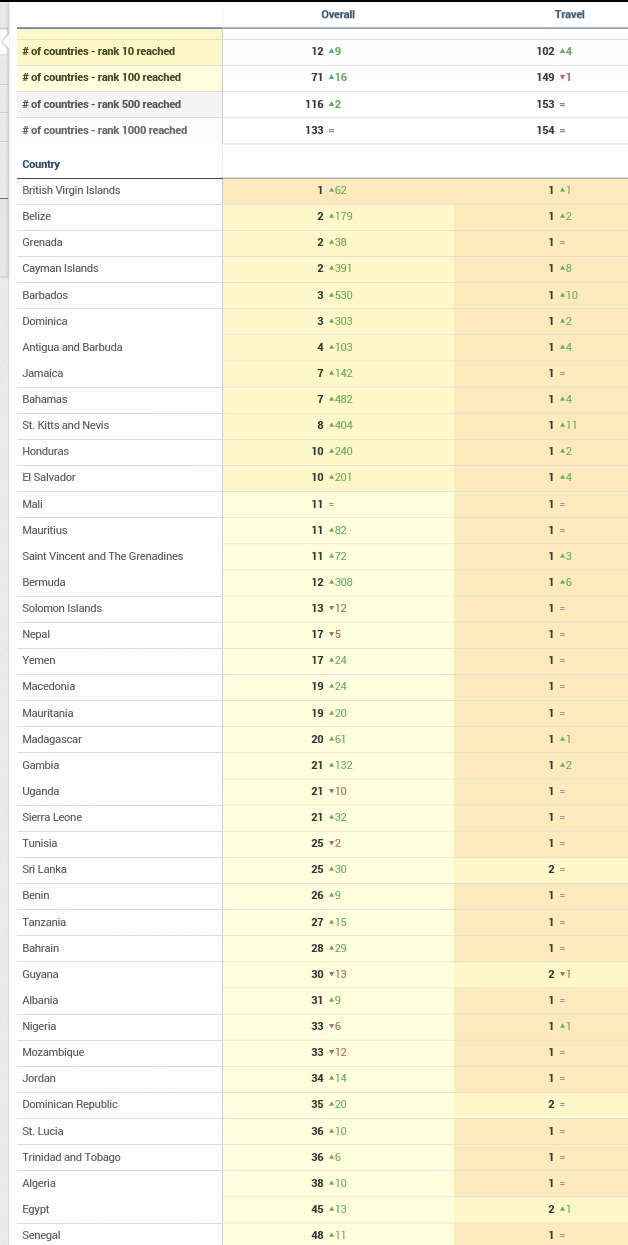Click the Travel column header

569,14
